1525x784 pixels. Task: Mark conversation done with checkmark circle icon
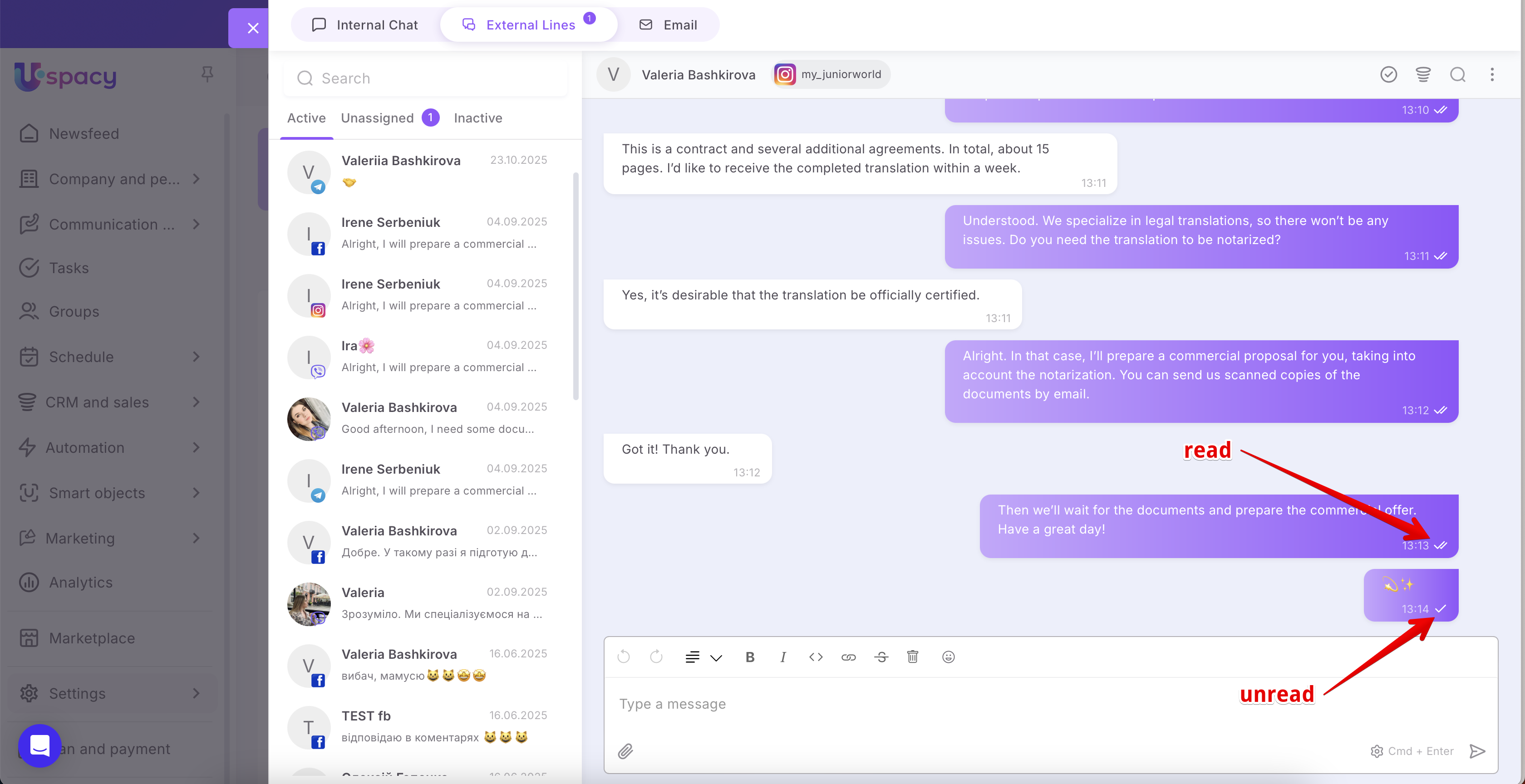coord(1388,74)
